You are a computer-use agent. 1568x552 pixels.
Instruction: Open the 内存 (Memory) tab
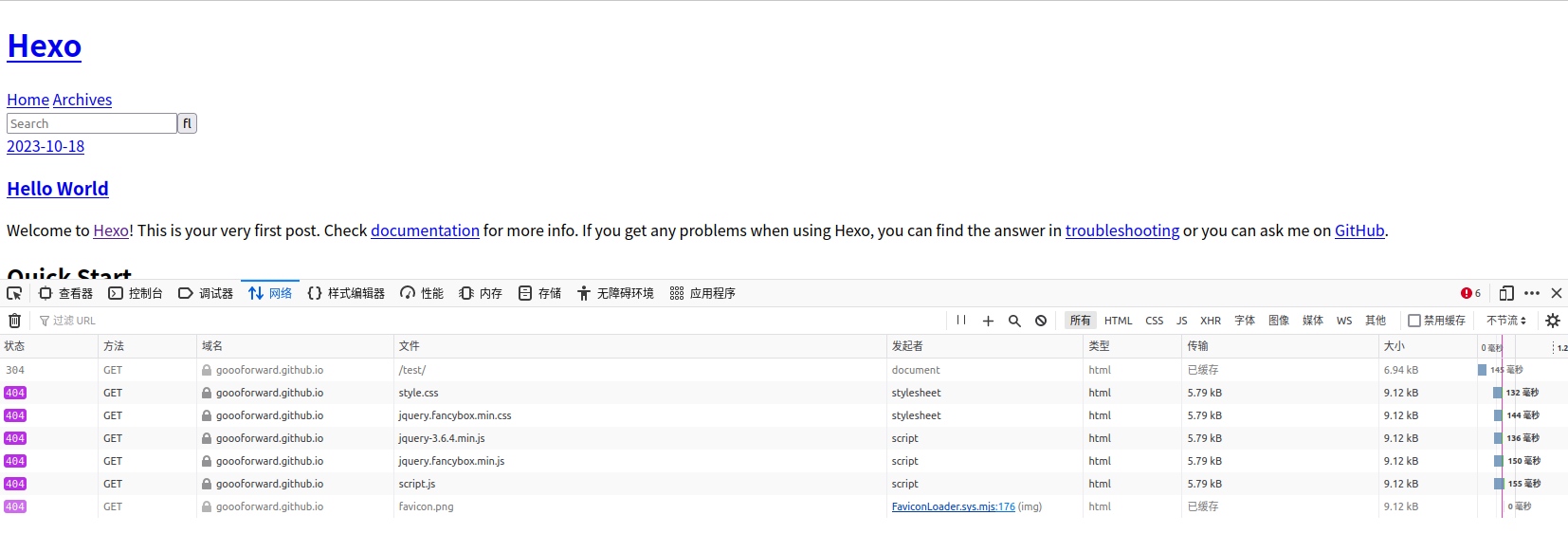click(481, 293)
